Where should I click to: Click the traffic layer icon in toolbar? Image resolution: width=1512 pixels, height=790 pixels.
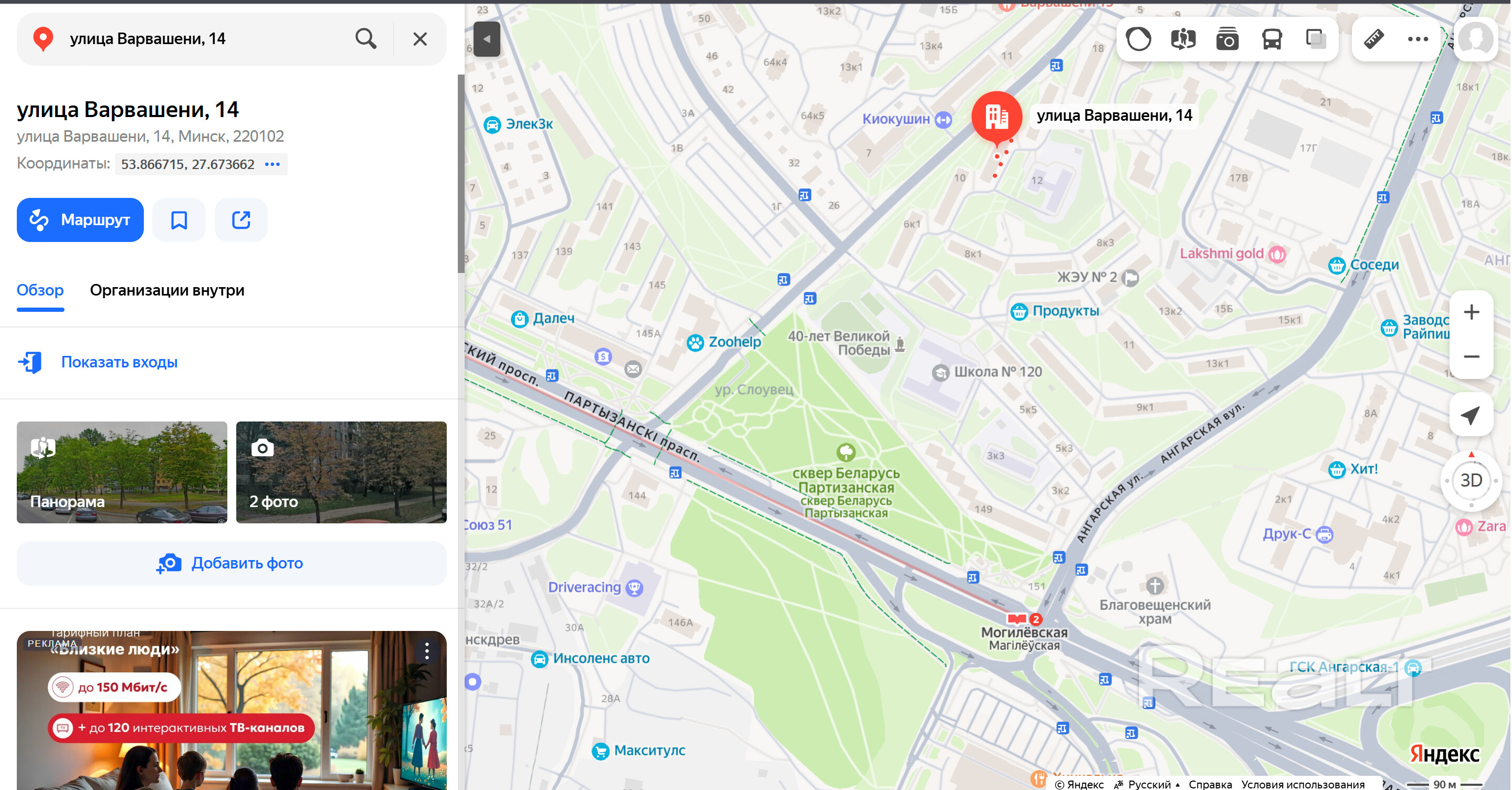[1138, 39]
